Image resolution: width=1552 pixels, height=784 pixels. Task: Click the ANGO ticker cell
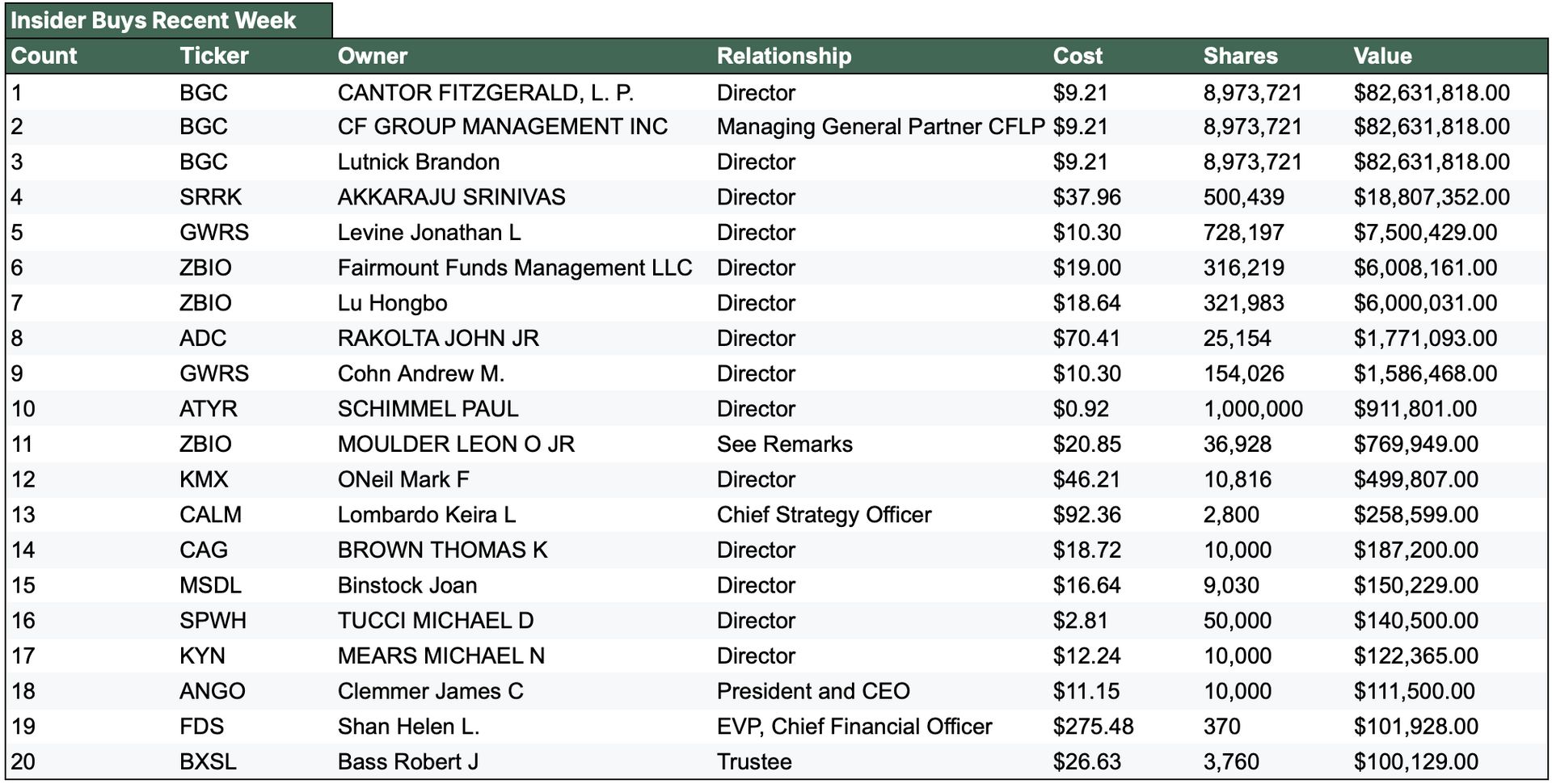(212, 691)
